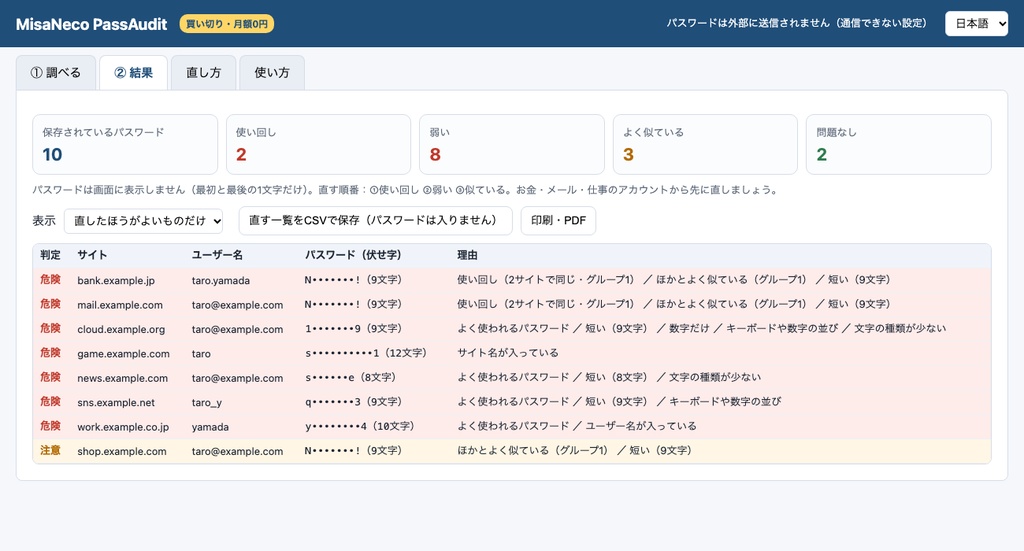The width and height of the screenshot is (1024, 551).
Task: Open the 使い方 tab
Action: click(272, 72)
